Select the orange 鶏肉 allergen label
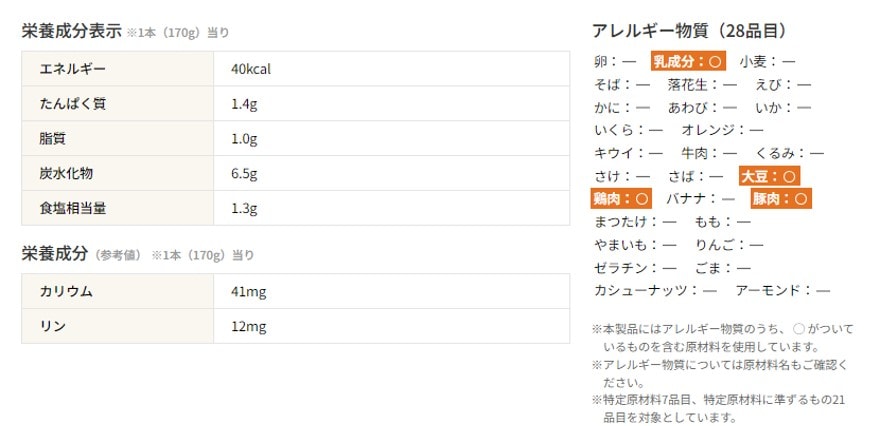Screen dimensions: 880x426 [x=621, y=199]
